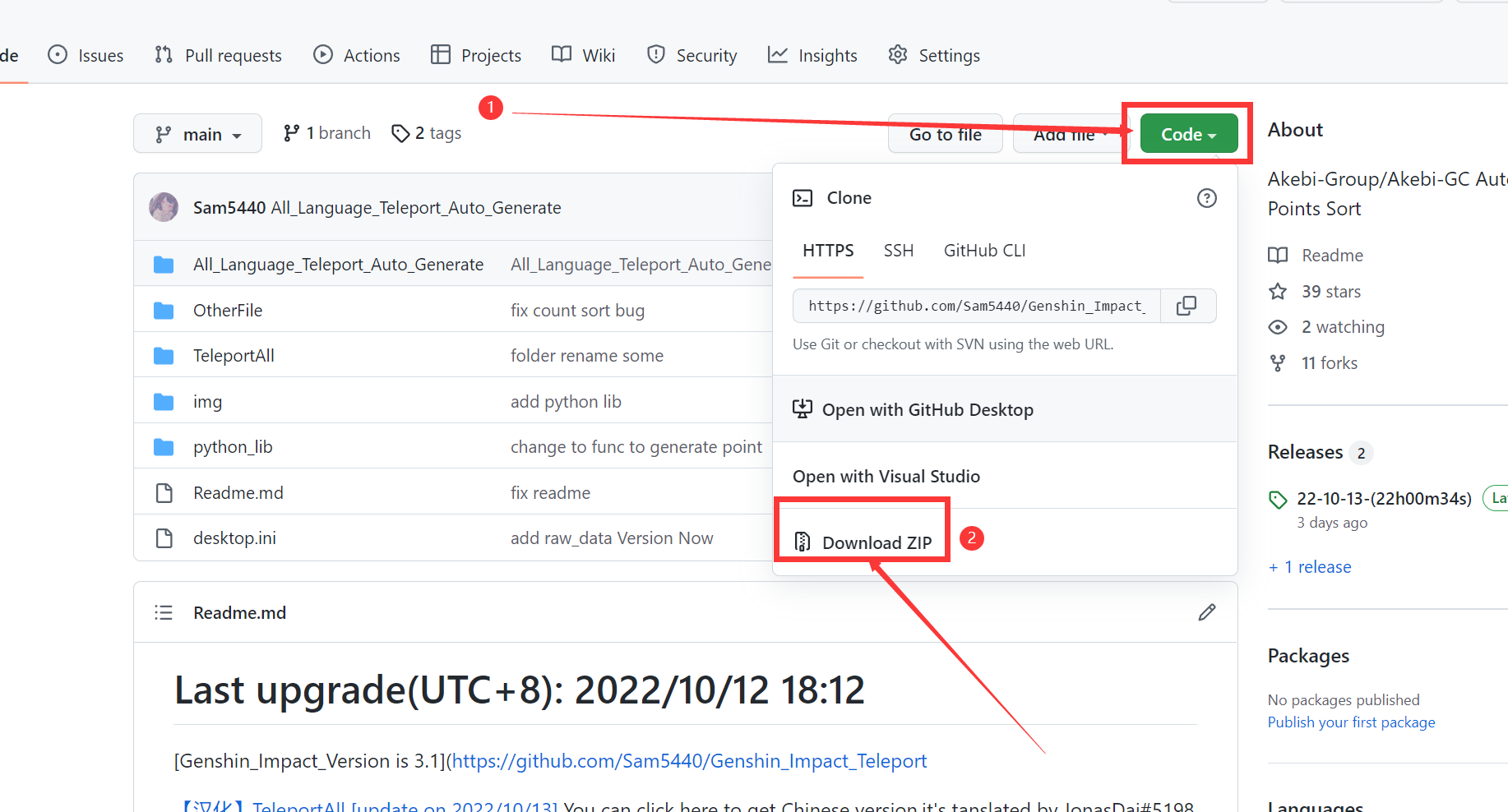Switch to the Actions tab
Screen dimensions: 1508x812
coord(357,55)
